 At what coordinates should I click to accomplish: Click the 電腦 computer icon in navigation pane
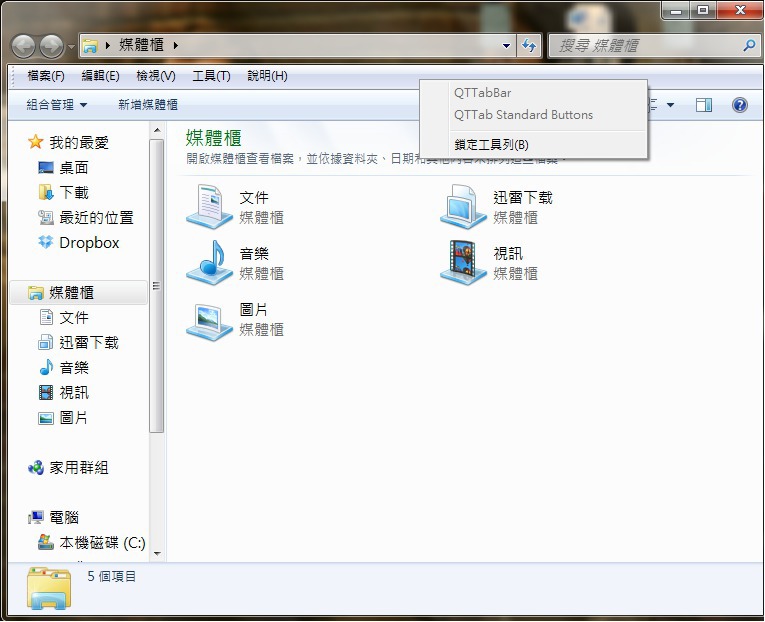[36, 517]
